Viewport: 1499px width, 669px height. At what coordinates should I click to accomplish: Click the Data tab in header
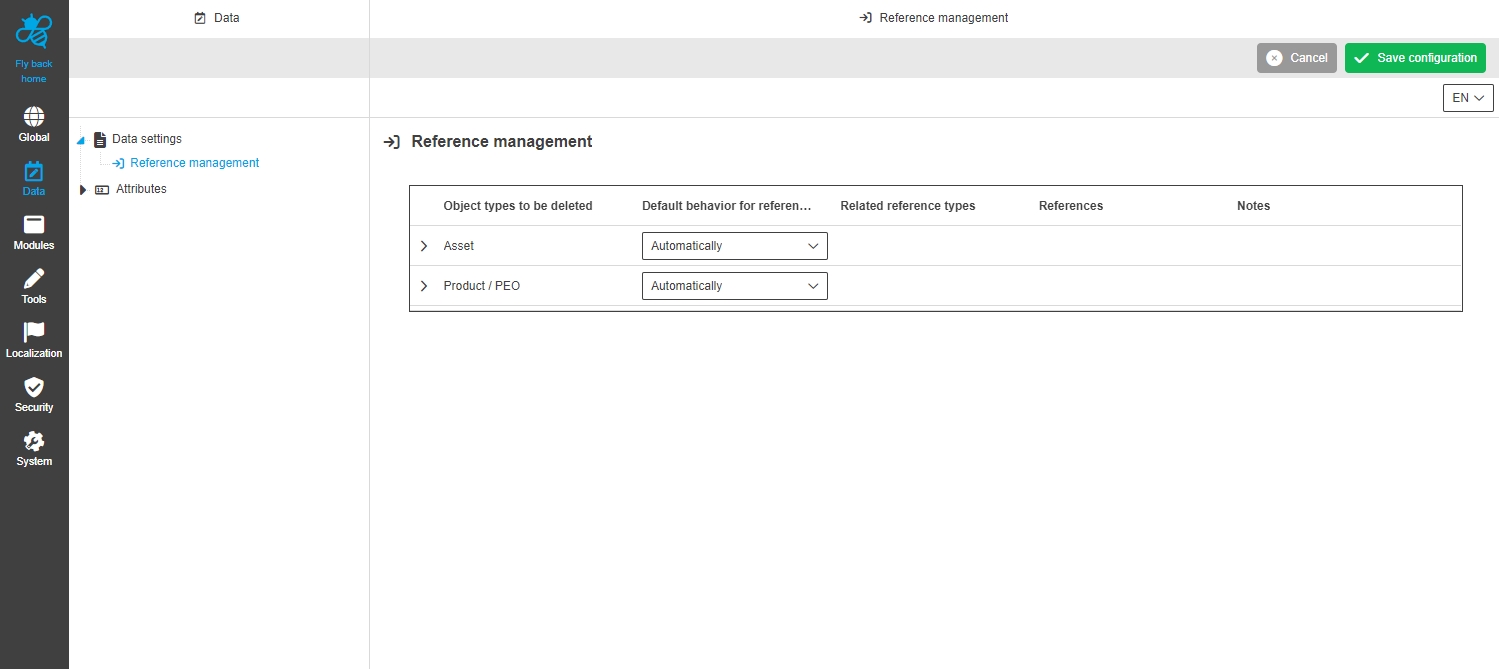point(218,18)
